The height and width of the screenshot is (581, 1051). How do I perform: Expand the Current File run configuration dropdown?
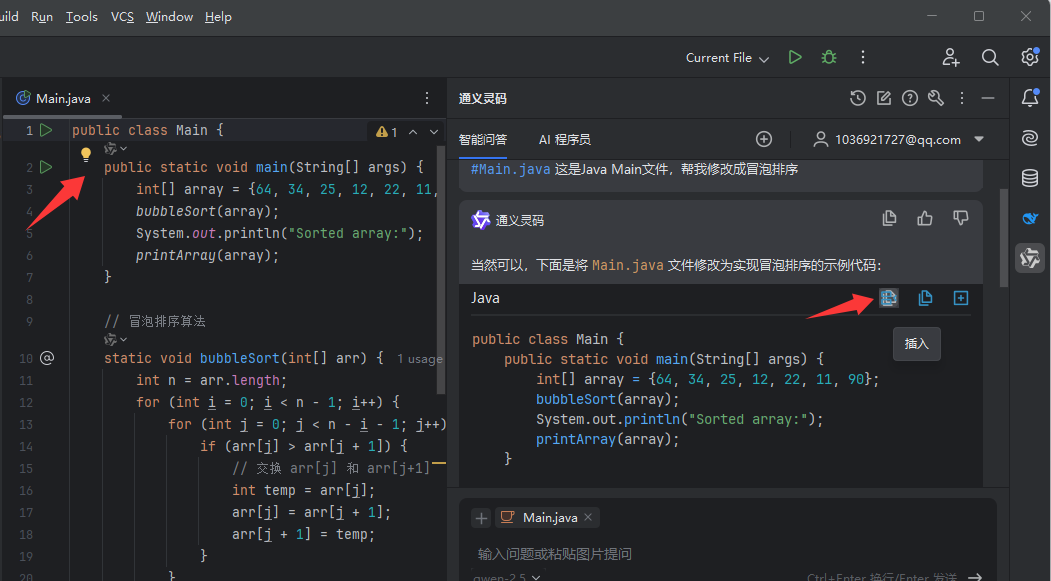point(727,58)
